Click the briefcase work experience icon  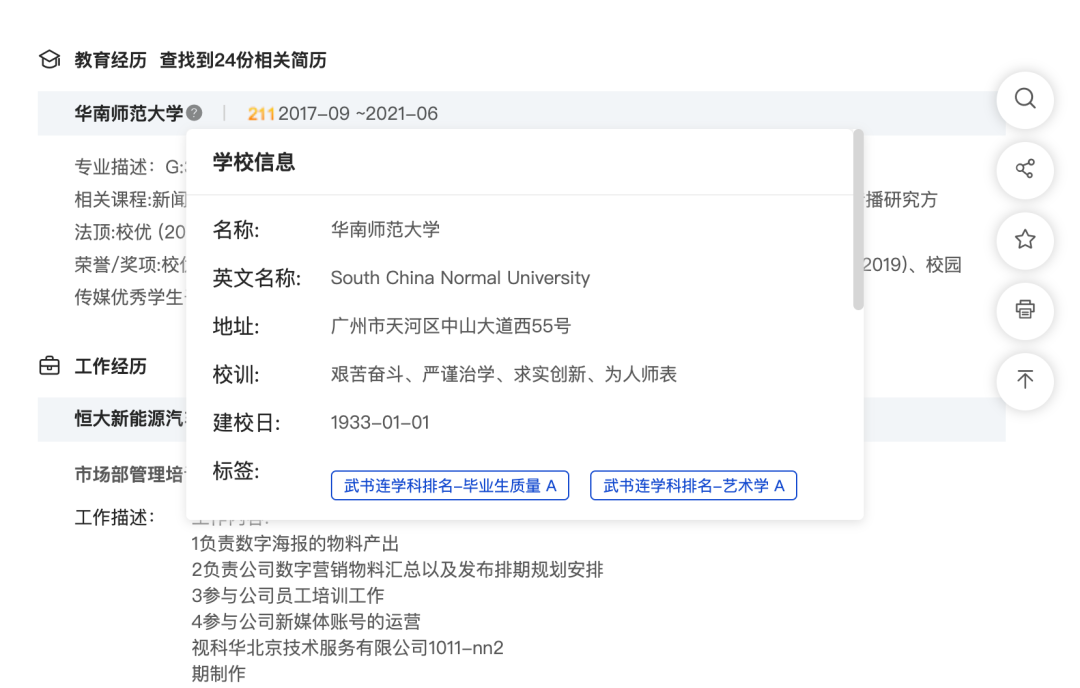(x=50, y=366)
